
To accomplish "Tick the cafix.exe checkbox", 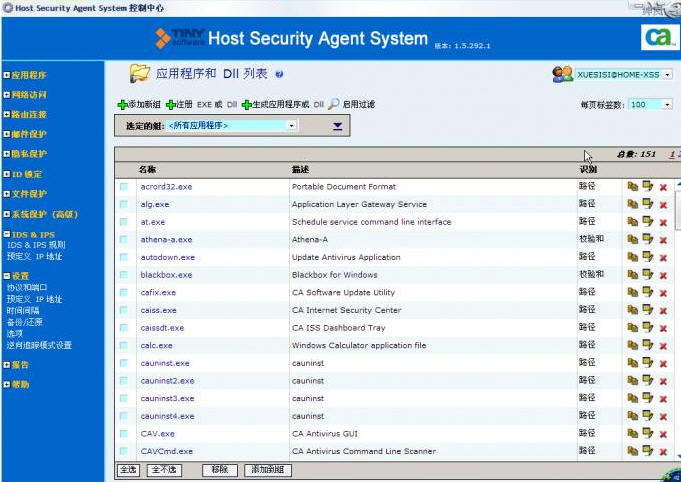I will 124,292.
